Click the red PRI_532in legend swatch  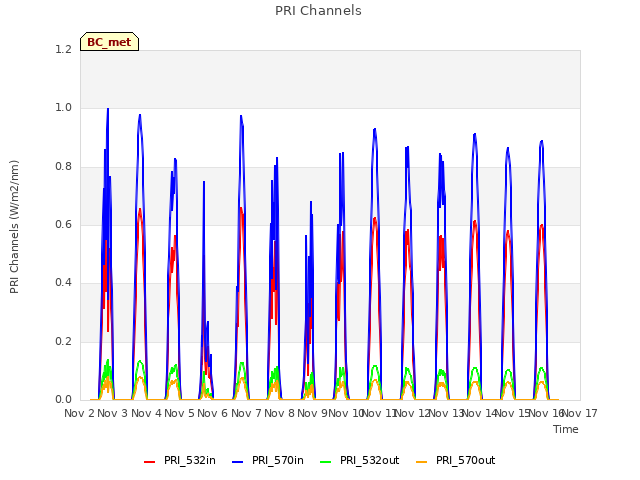click(149, 462)
